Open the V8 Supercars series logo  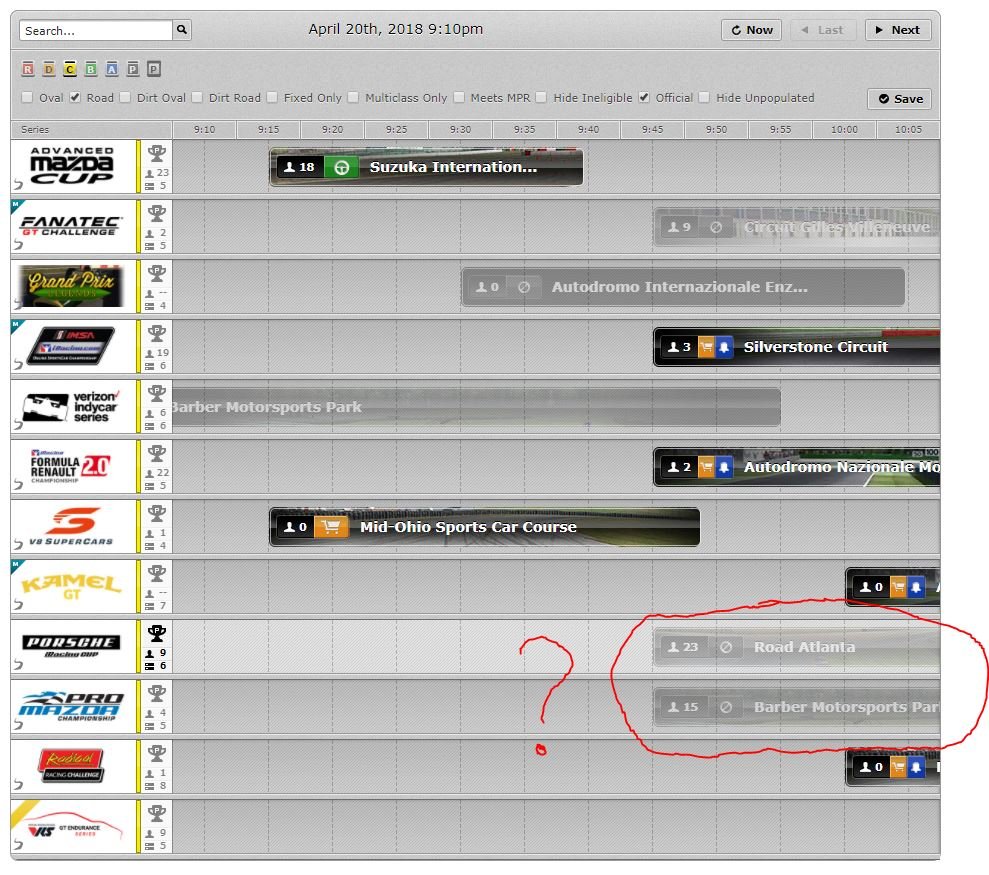click(x=73, y=527)
